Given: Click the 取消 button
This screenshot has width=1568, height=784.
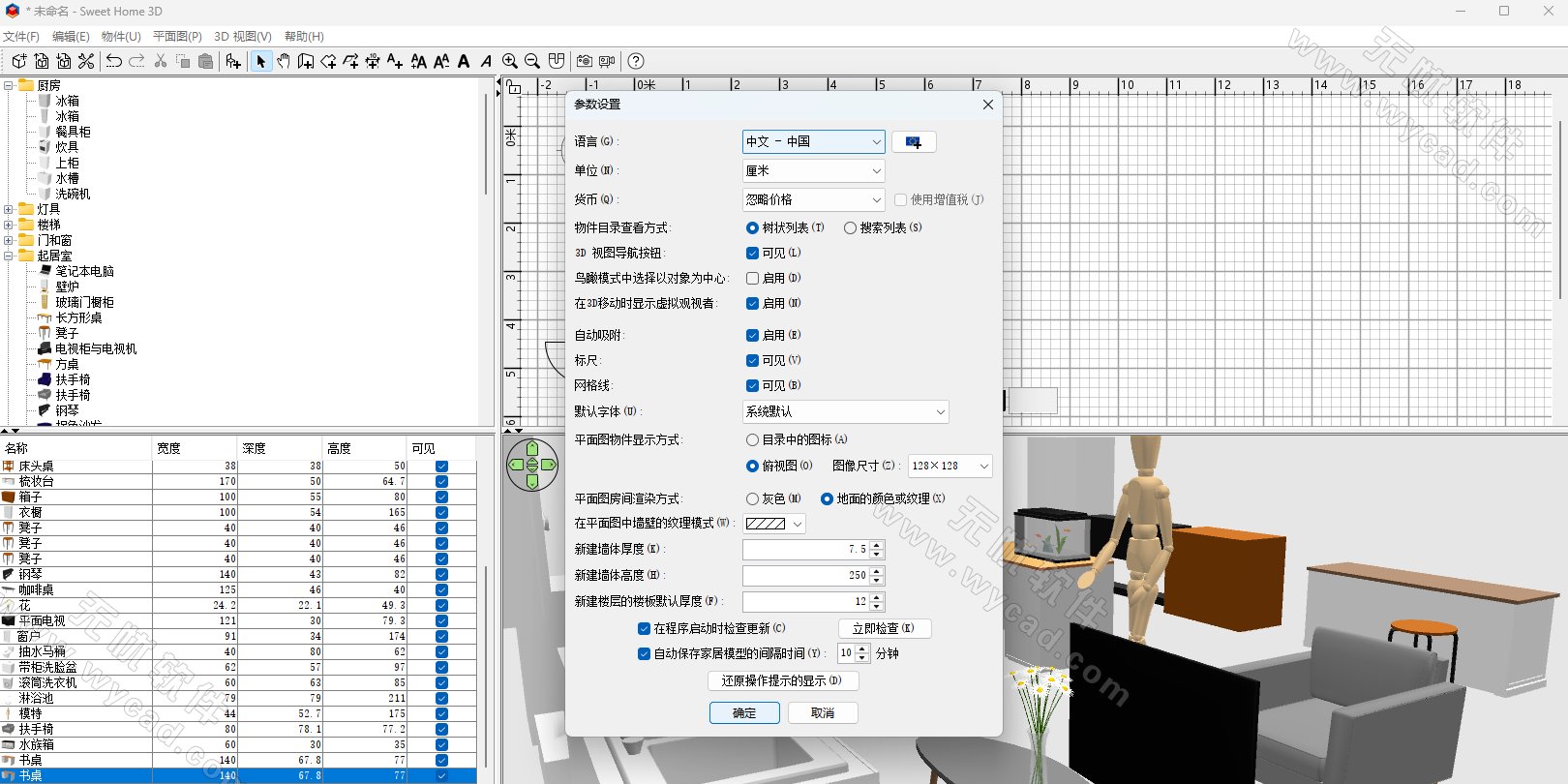Looking at the screenshot, I should pos(823,713).
